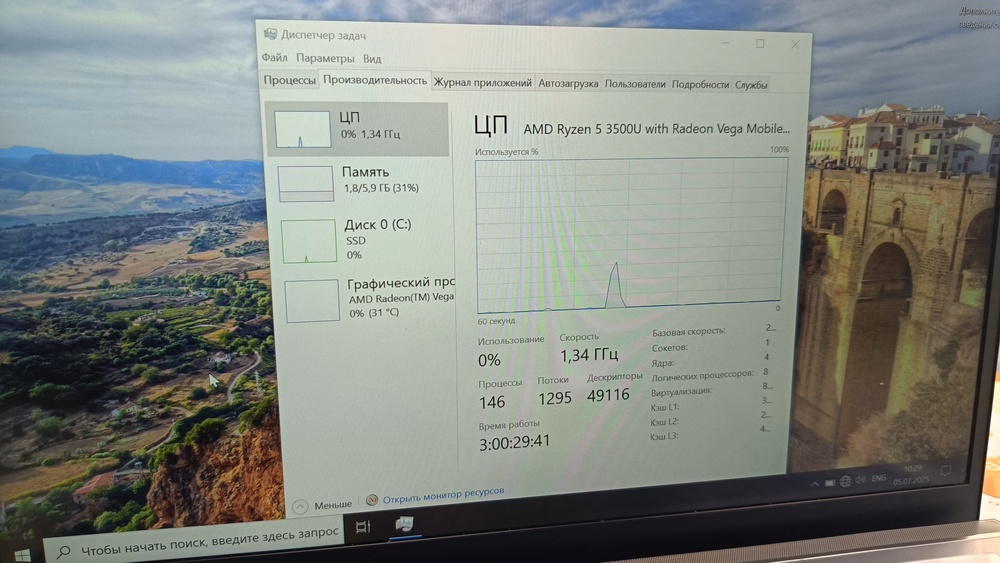Expand hidden system tray icons chevron
Image resolution: width=1000 pixels, height=563 pixels.
814,485
